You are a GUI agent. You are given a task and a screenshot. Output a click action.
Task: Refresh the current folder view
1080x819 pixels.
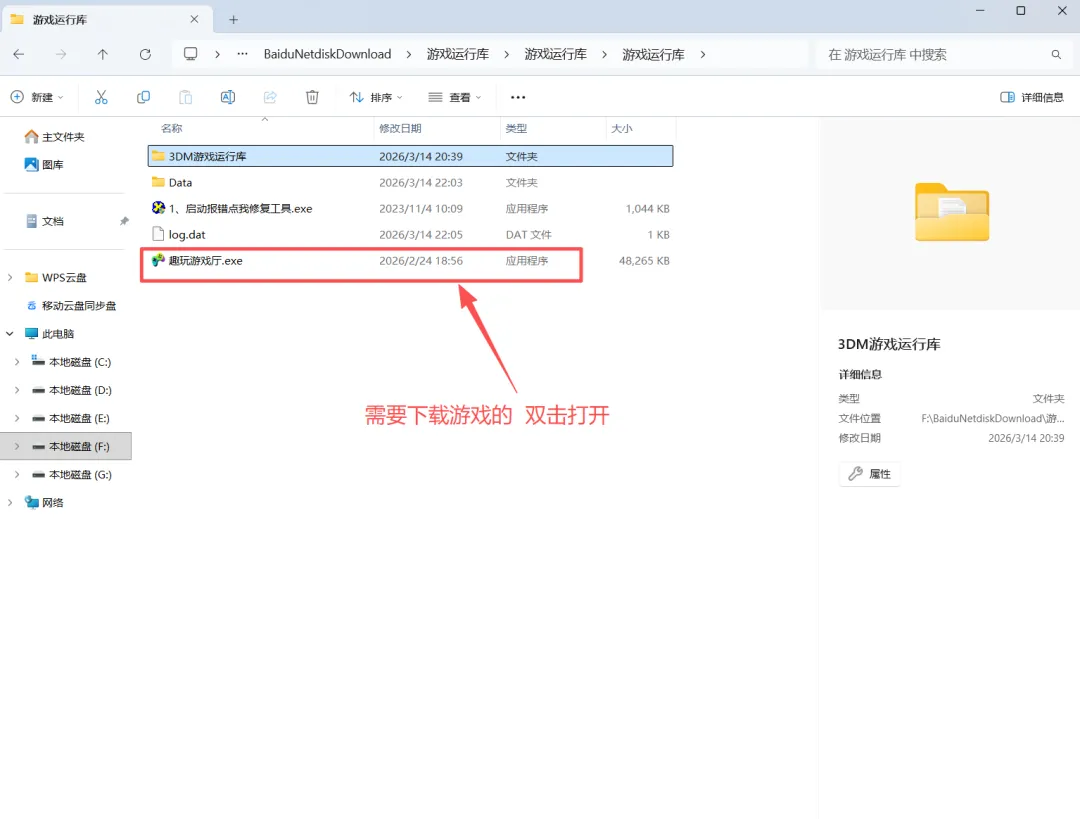[x=145, y=54]
